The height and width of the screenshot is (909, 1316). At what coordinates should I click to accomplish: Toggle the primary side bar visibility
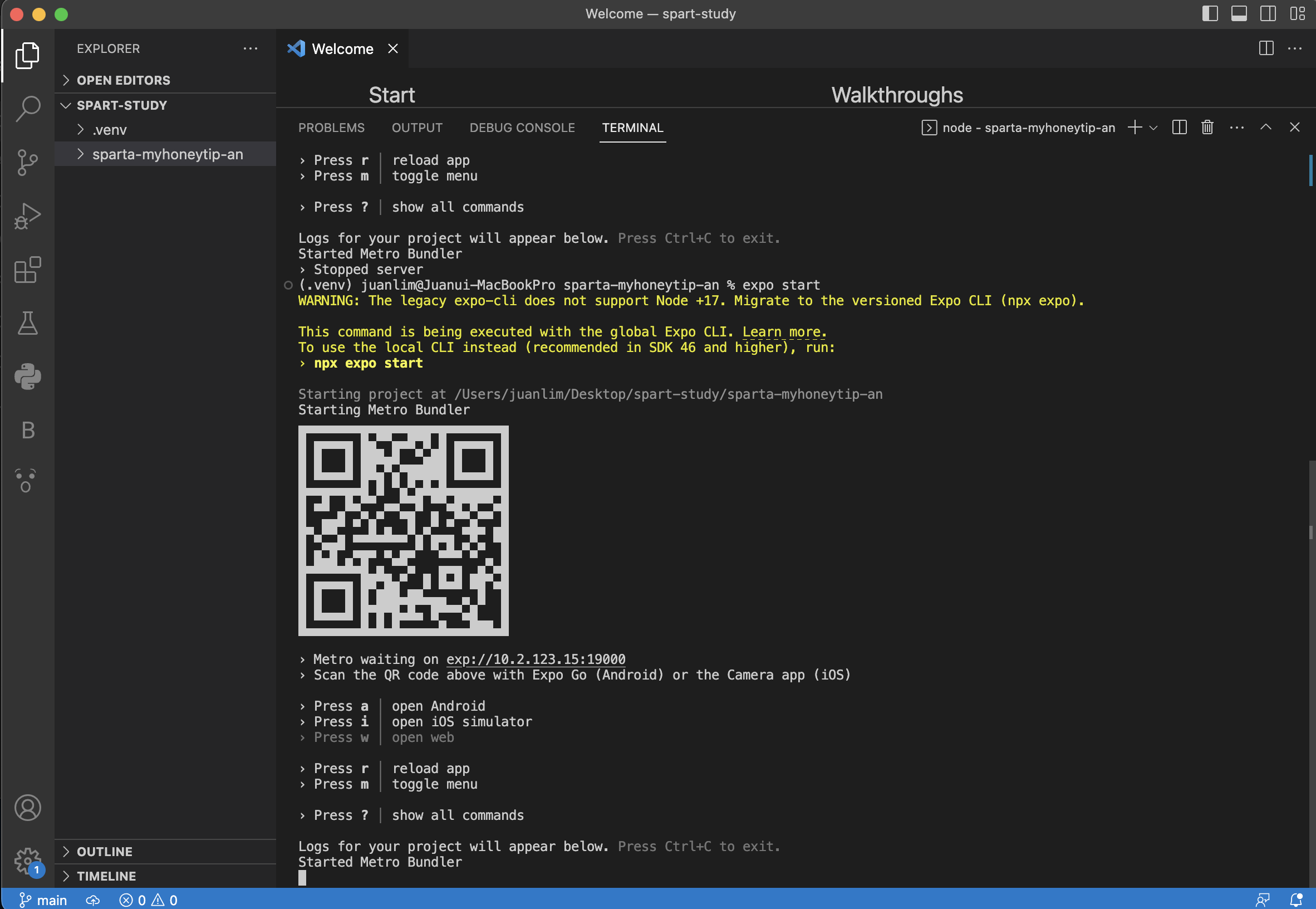[x=1210, y=14]
